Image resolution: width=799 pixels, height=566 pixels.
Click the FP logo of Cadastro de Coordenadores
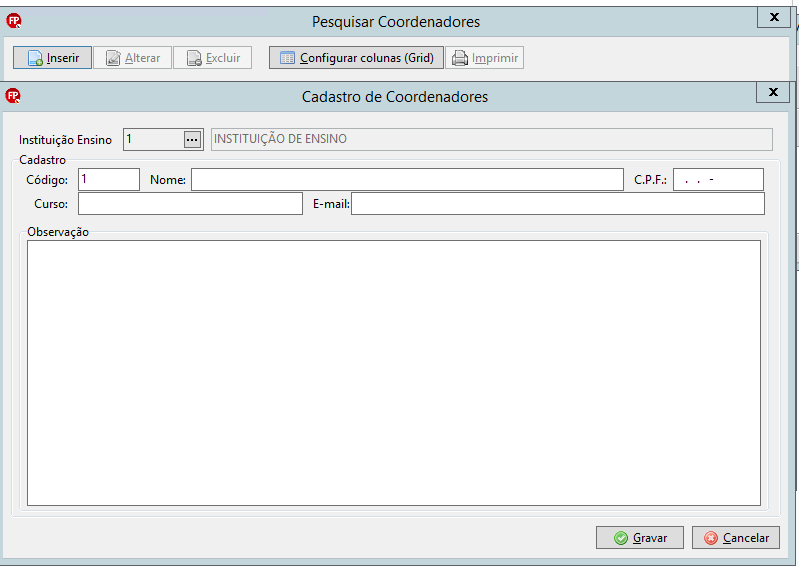pos(13,96)
